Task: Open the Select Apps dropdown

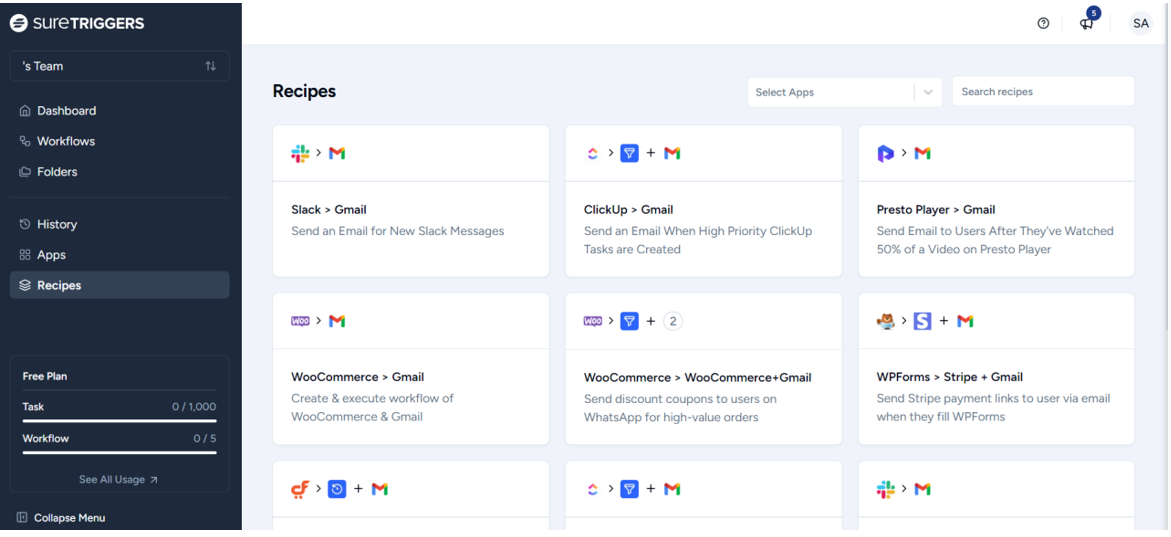Action: pyautogui.click(x=845, y=92)
